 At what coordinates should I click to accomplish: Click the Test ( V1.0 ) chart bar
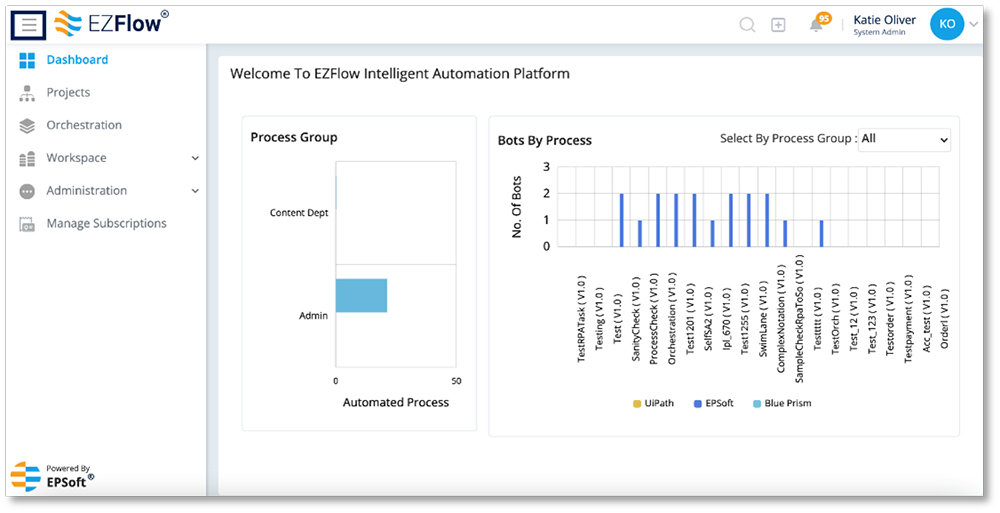pyautogui.click(x=621, y=219)
